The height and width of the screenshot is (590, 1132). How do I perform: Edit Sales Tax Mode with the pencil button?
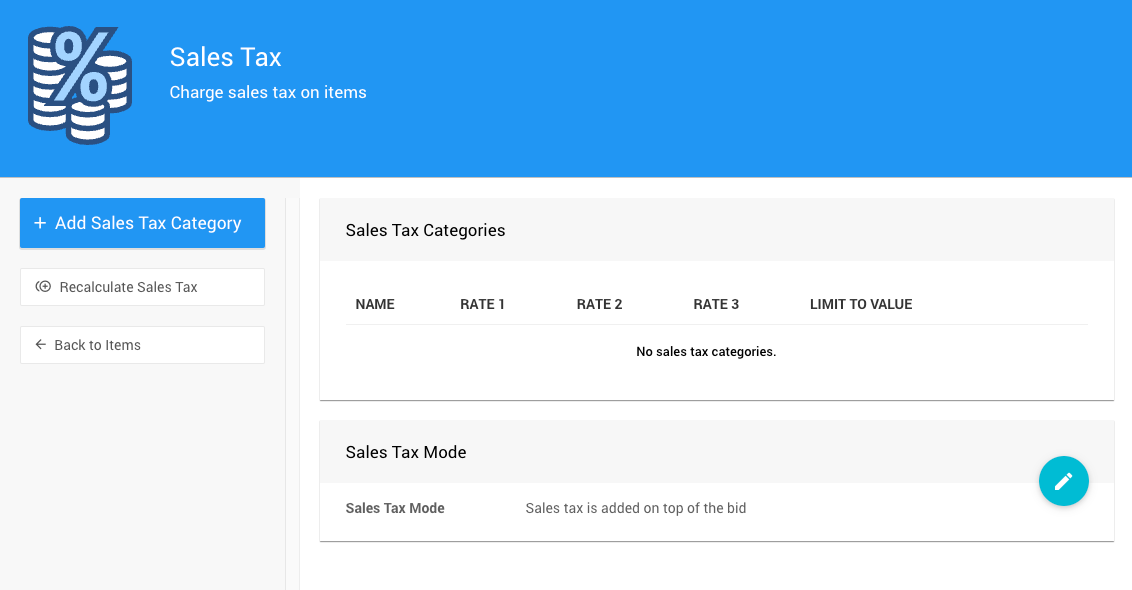point(1063,481)
